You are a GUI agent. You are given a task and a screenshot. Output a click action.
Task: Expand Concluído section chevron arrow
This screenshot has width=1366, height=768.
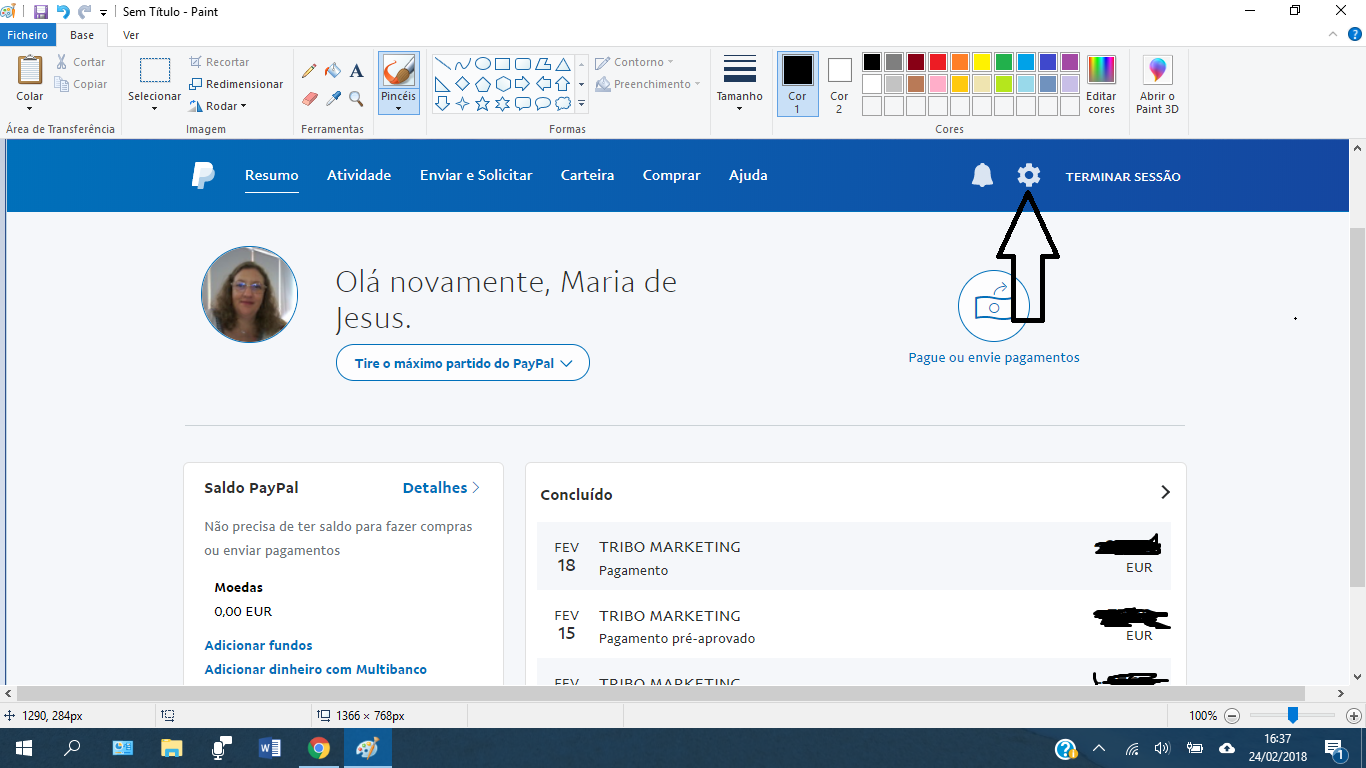pyautogui.click(x=1165, y=492)
